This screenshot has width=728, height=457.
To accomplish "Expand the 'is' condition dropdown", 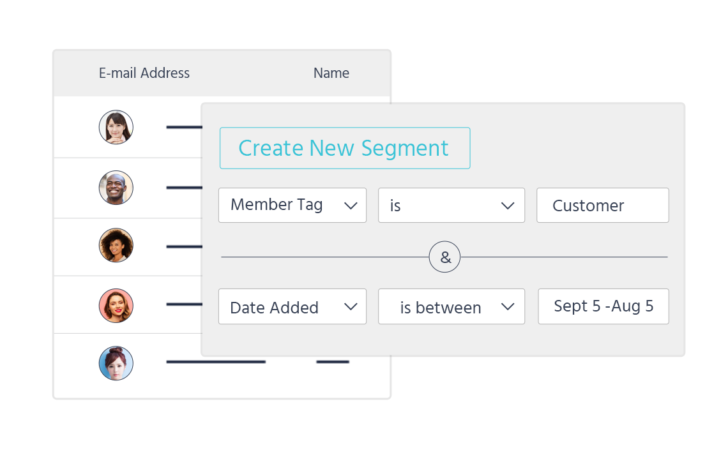I will (451, 205).
